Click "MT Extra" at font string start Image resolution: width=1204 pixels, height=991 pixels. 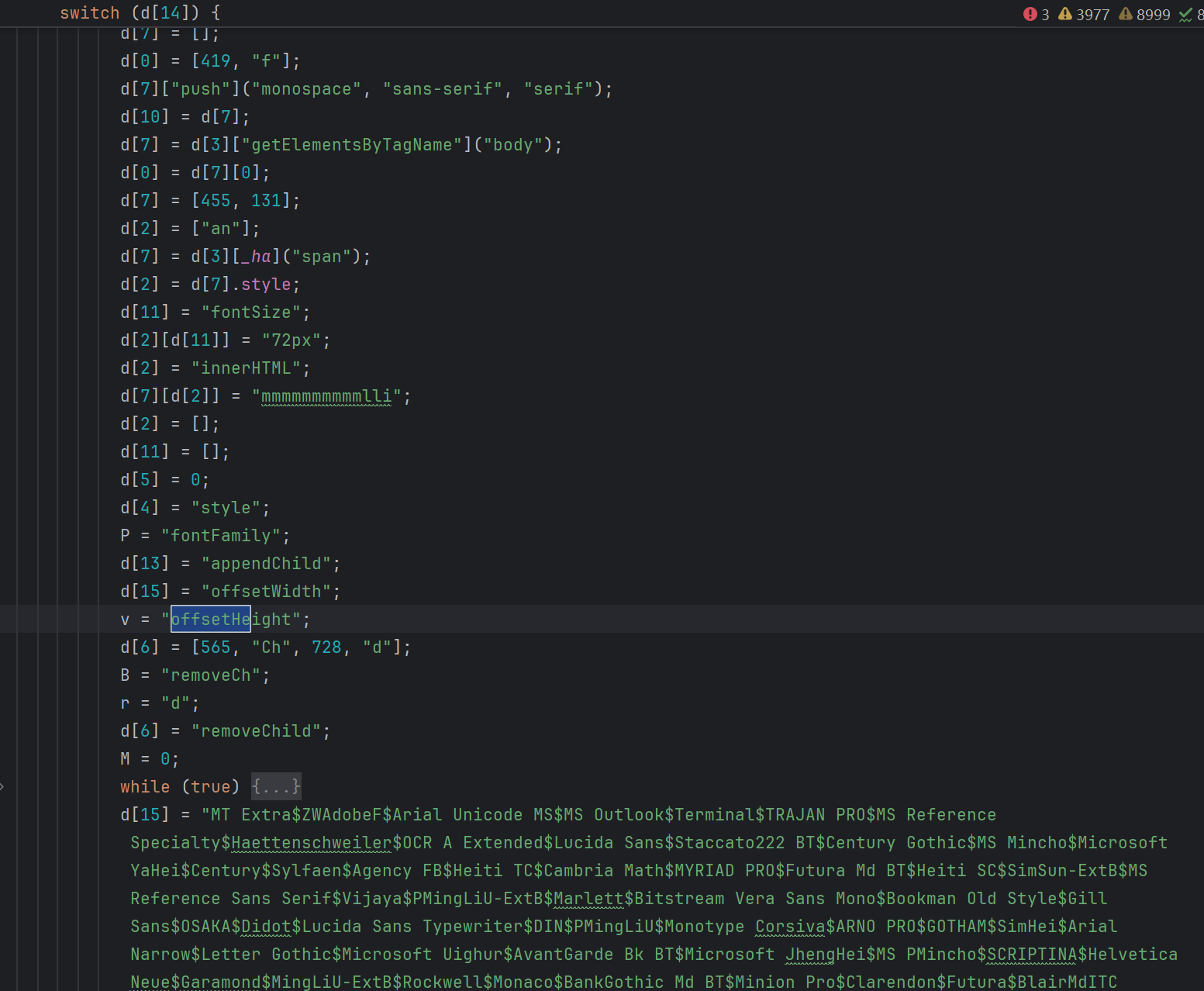coord(251,815)
